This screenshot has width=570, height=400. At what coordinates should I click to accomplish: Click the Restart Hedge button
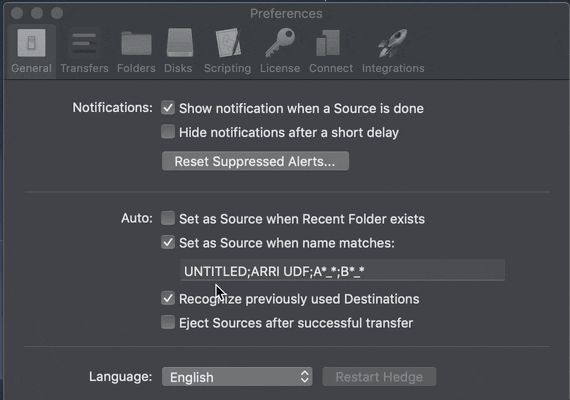(x=379, y=377)
